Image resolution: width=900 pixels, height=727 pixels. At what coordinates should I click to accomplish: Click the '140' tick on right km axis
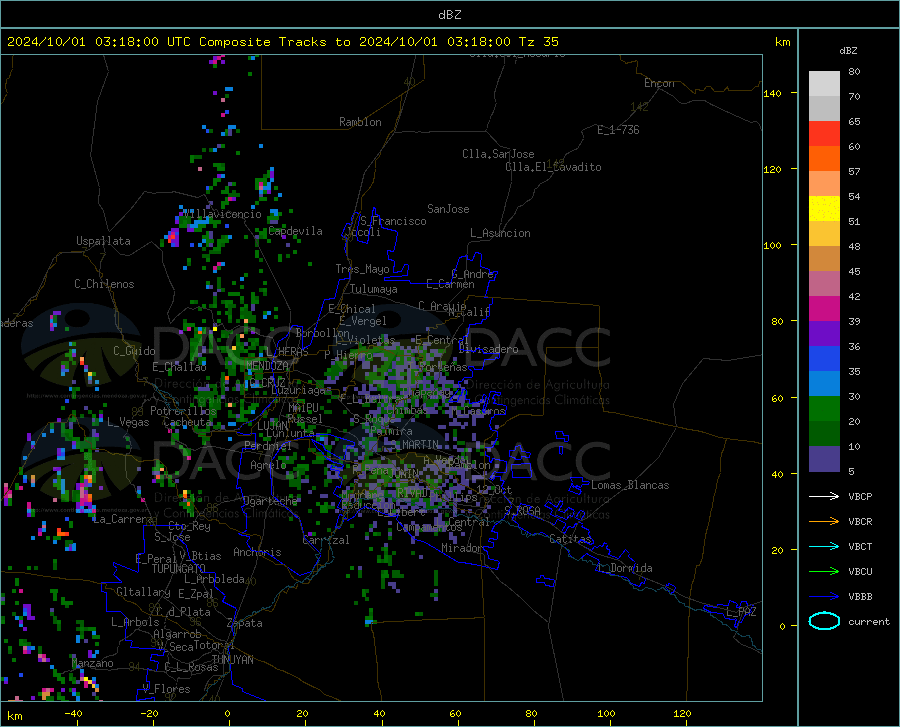coord(772,93)
